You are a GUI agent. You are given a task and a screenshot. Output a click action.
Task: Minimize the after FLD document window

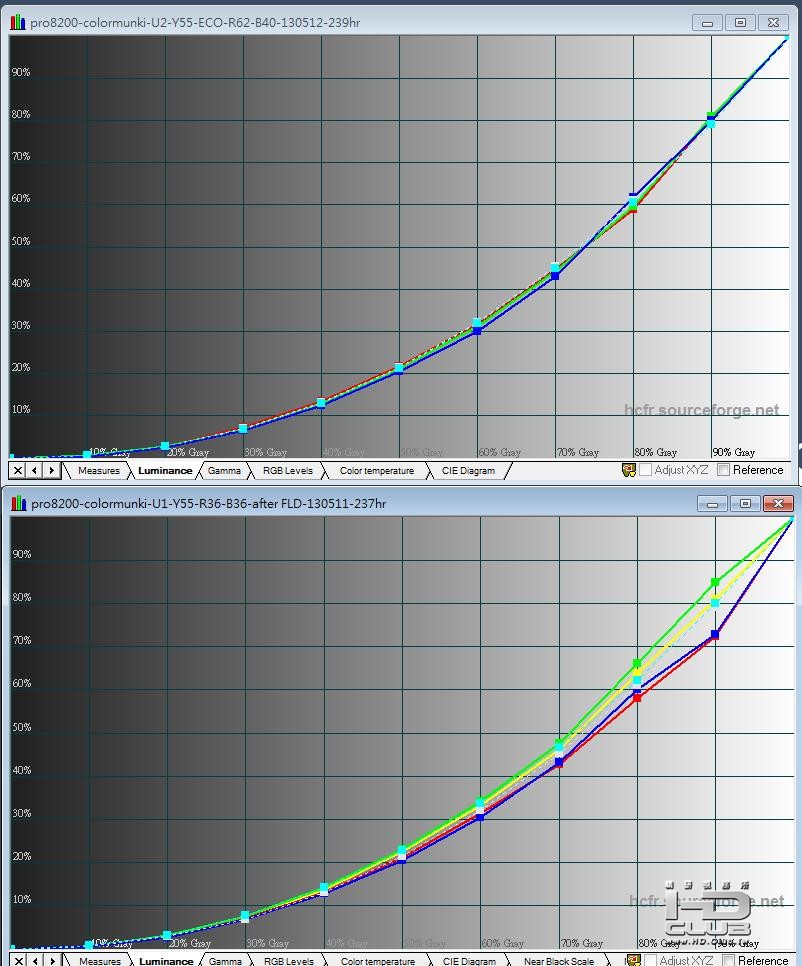pyautogui.click(x=712, y=504)
